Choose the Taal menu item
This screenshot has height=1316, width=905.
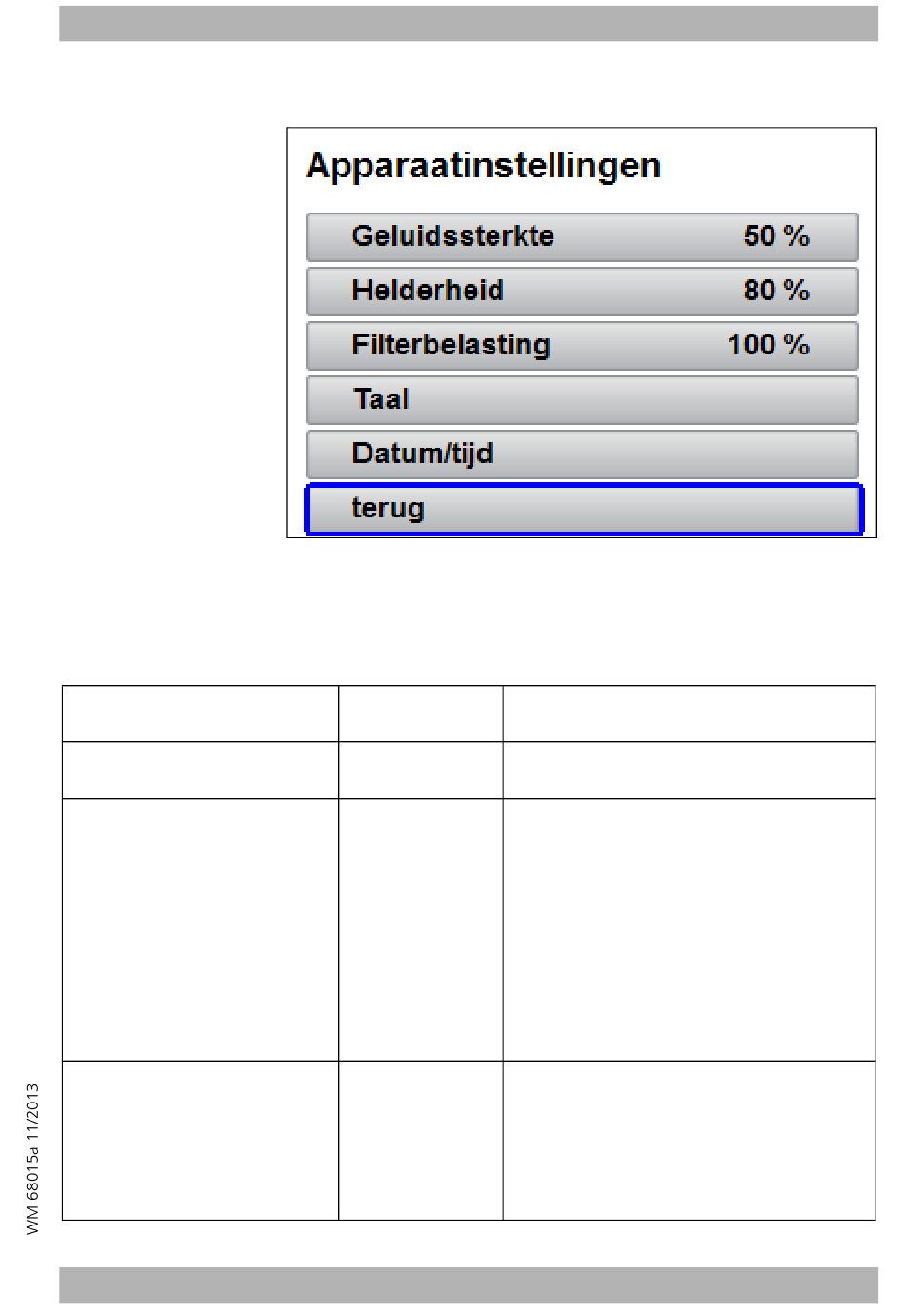582,399
